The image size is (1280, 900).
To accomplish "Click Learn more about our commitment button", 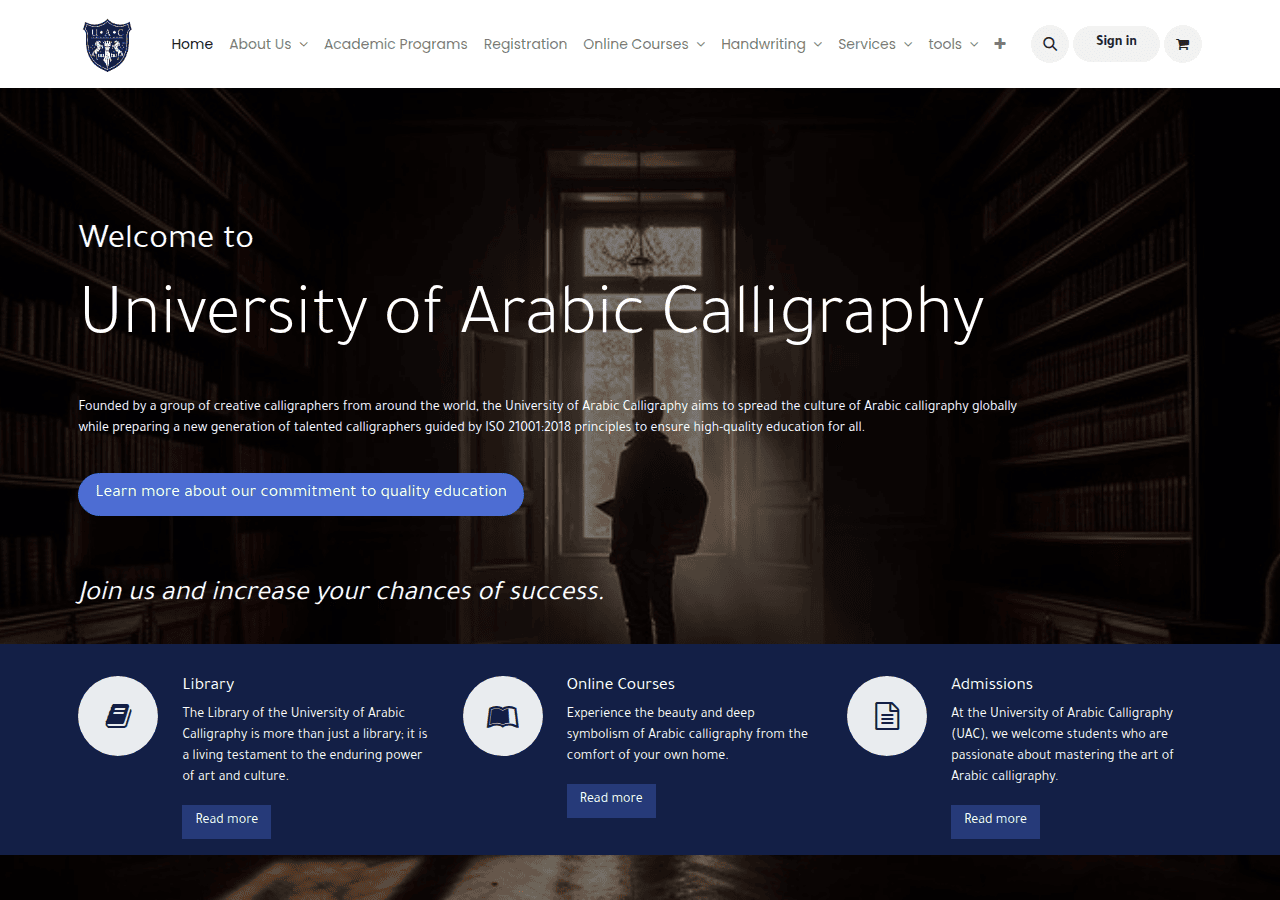I will click(x=301, y=494).
